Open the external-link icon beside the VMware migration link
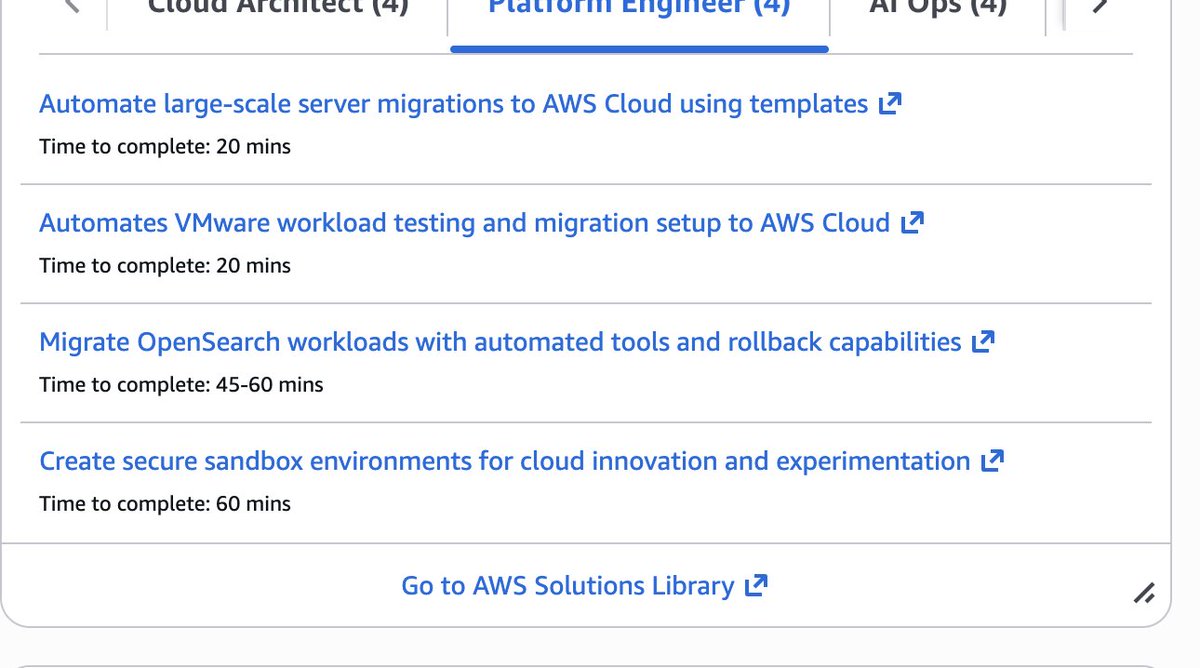Screen dimensions: 1200x668 pos(912,222)
